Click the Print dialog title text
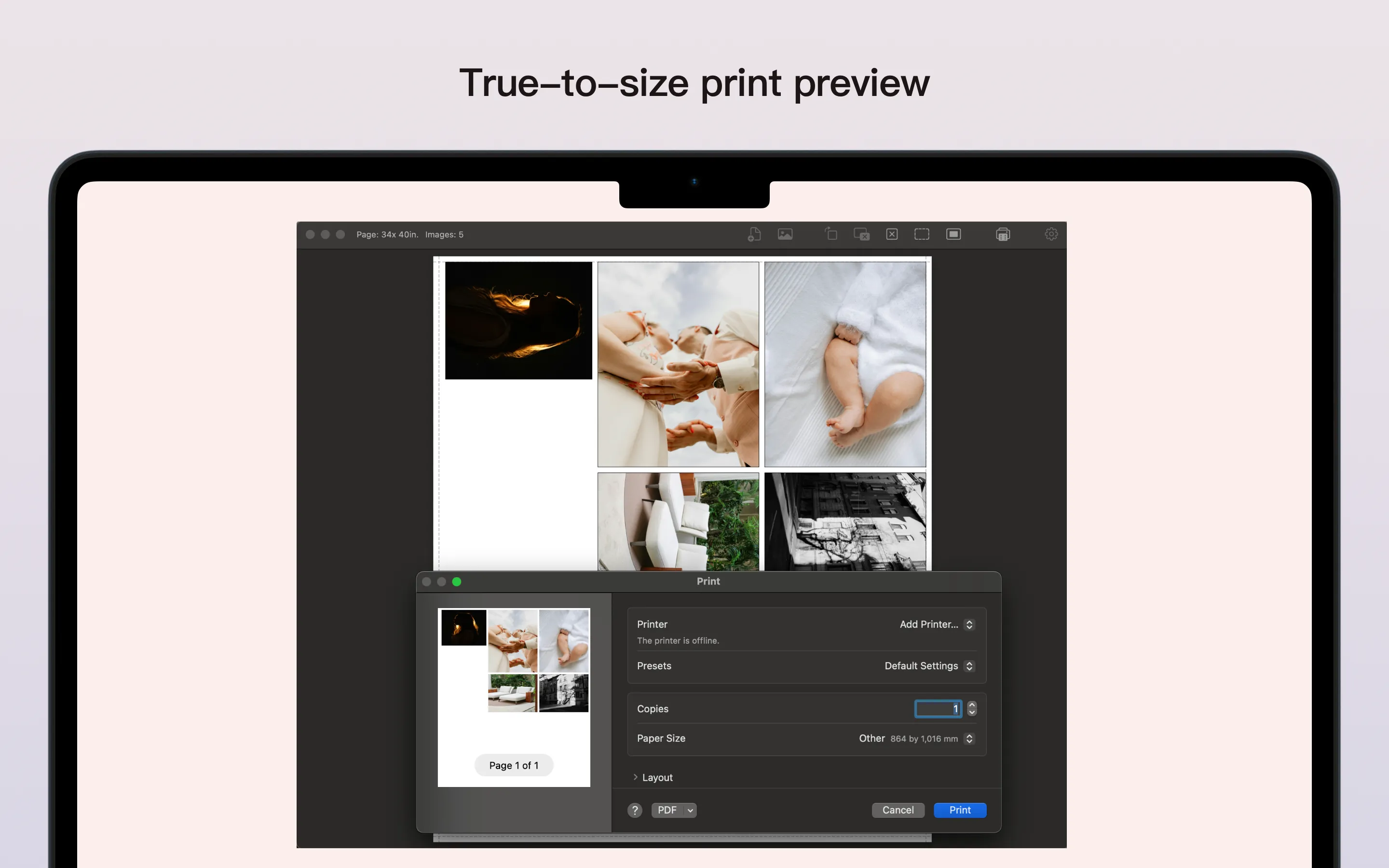This screenshot has height=868, width=1389. point(708,581)
